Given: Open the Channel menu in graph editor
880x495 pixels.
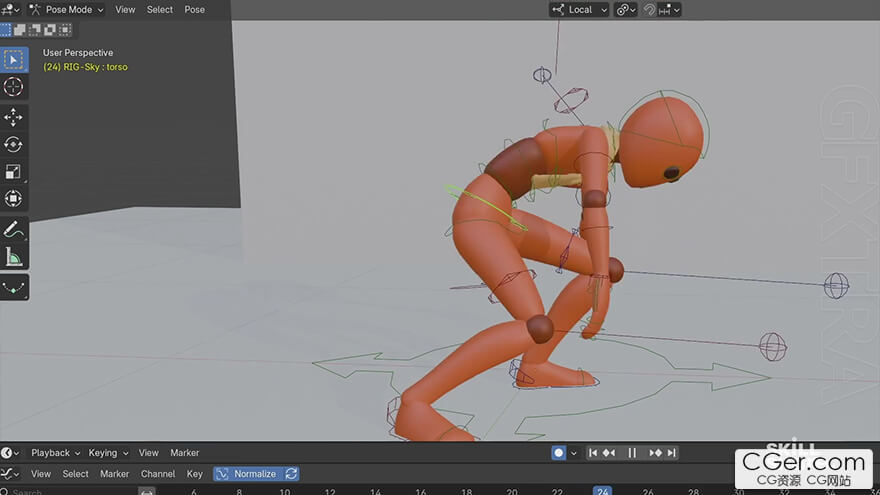Looking at the screenshot, I should click(158, 474).
